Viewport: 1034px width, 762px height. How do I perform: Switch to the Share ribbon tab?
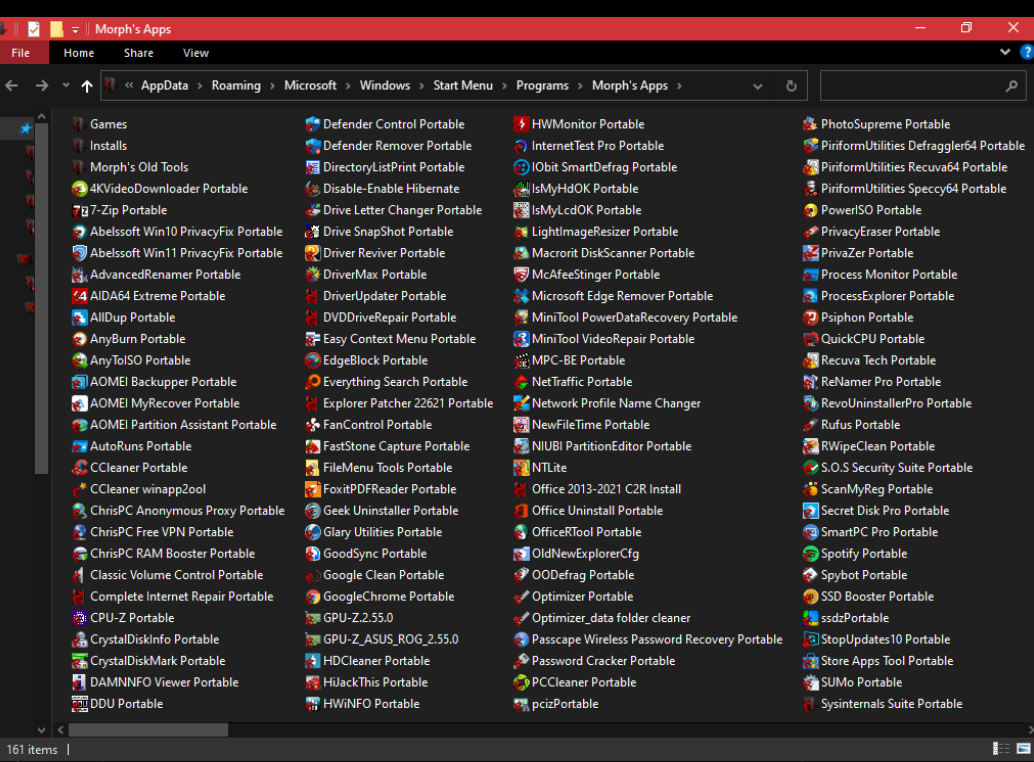click(138, 53)
